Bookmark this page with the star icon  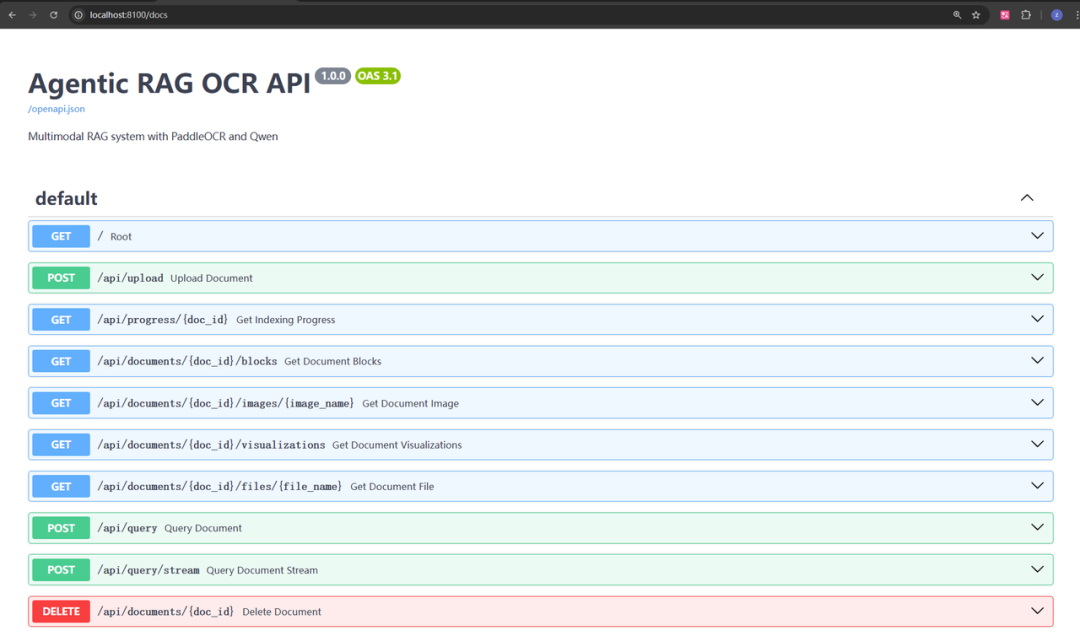[976, 14]
